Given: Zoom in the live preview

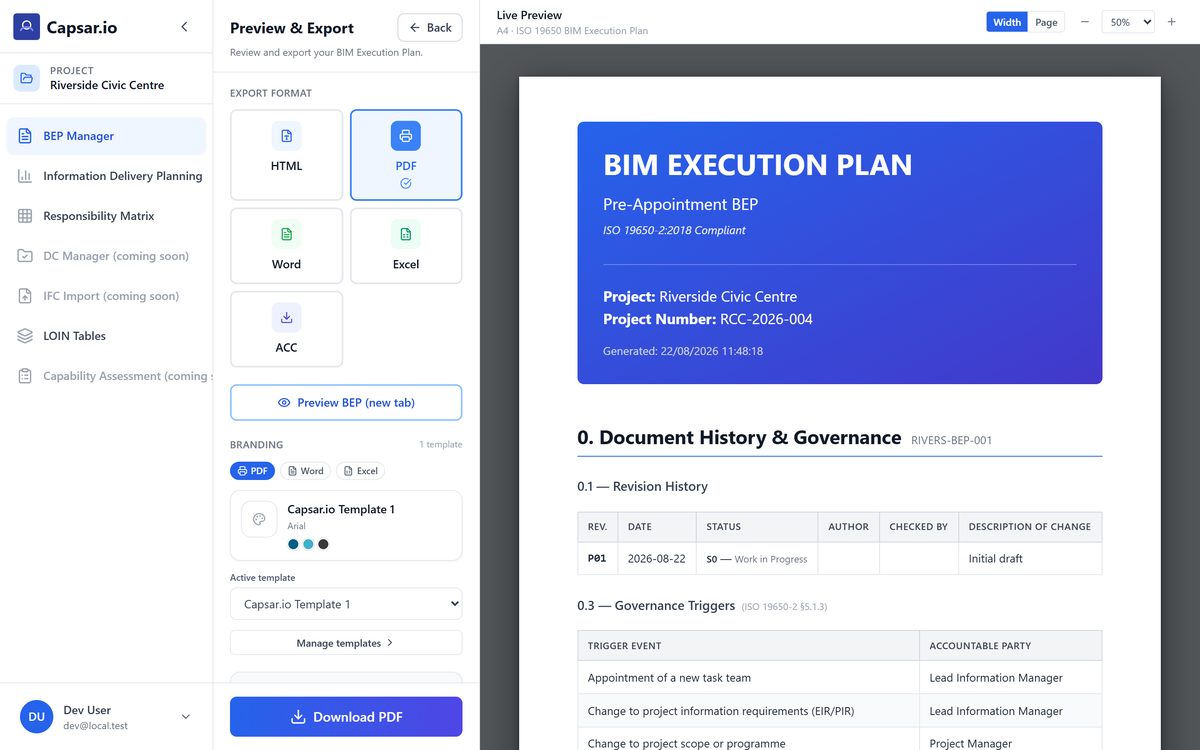Looking at the screenshot, I should (x=1172, y=22).
